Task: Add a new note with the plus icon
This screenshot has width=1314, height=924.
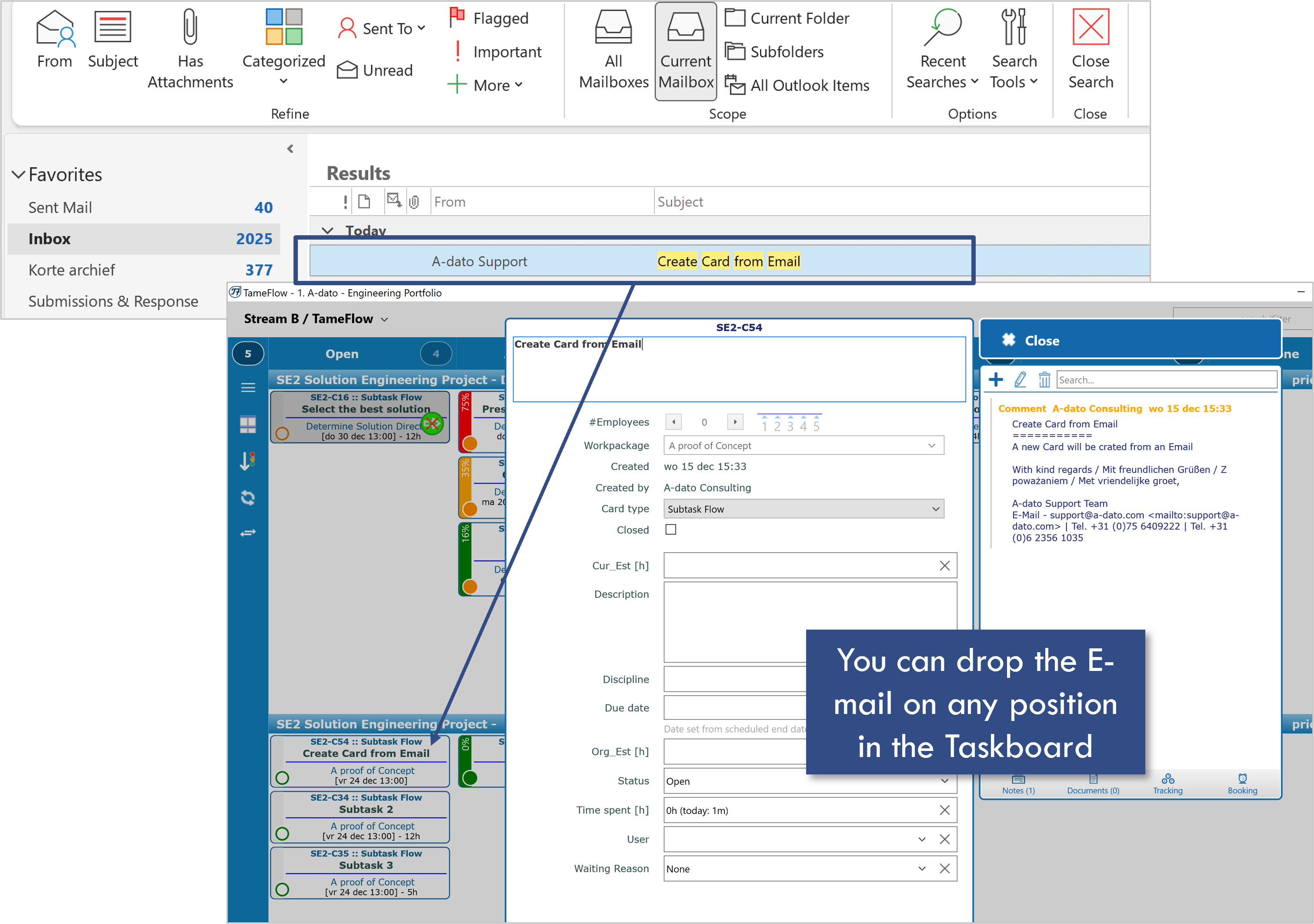Action: [996, 380]
